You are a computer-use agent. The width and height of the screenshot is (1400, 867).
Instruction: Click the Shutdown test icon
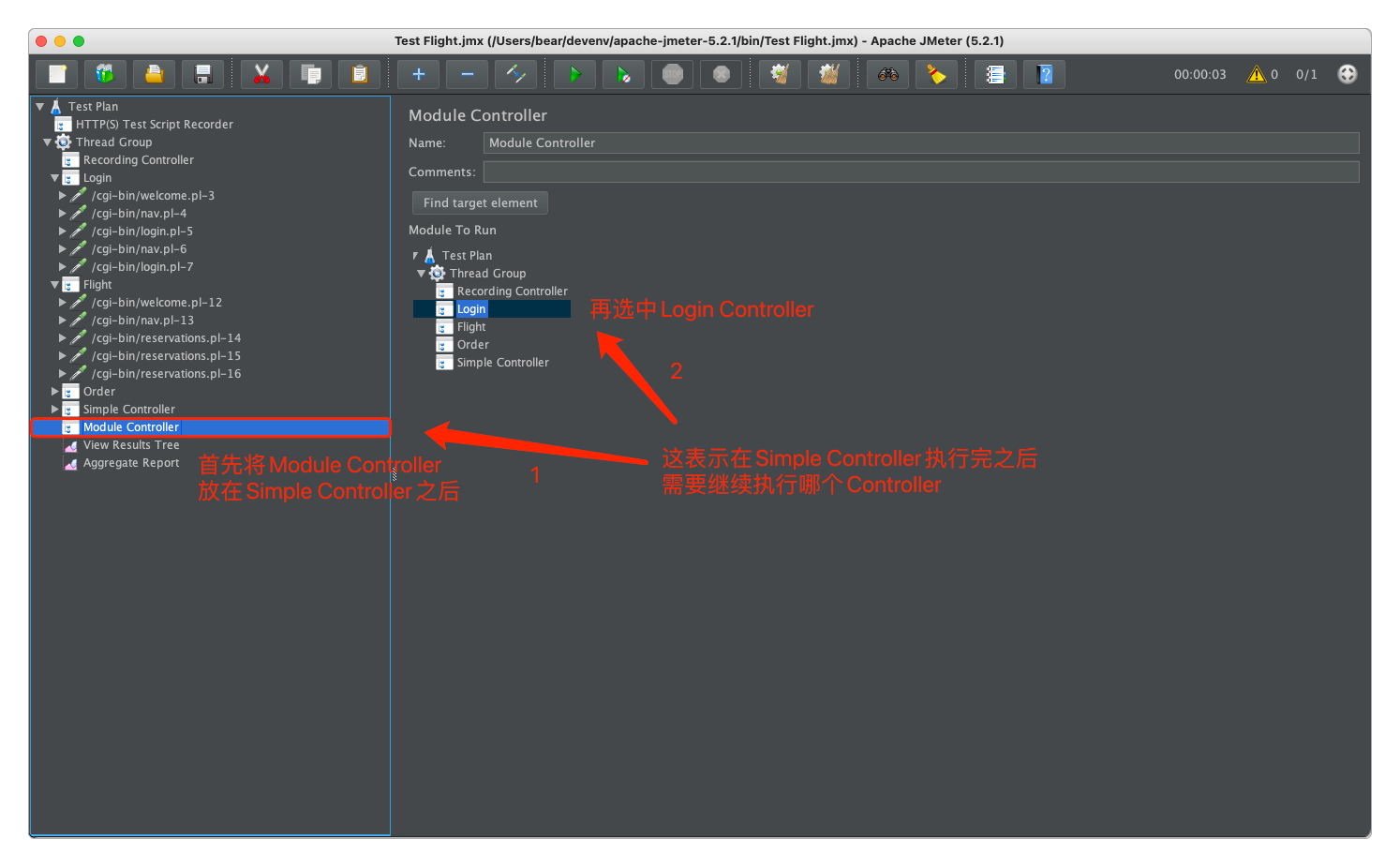(722, 74)
